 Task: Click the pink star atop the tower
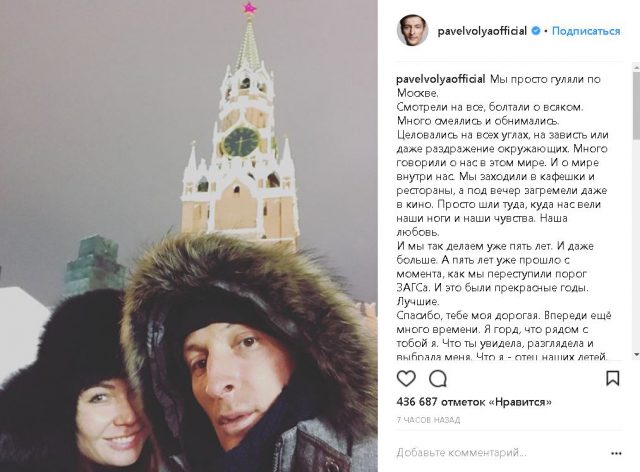click(x=249, y=7)
